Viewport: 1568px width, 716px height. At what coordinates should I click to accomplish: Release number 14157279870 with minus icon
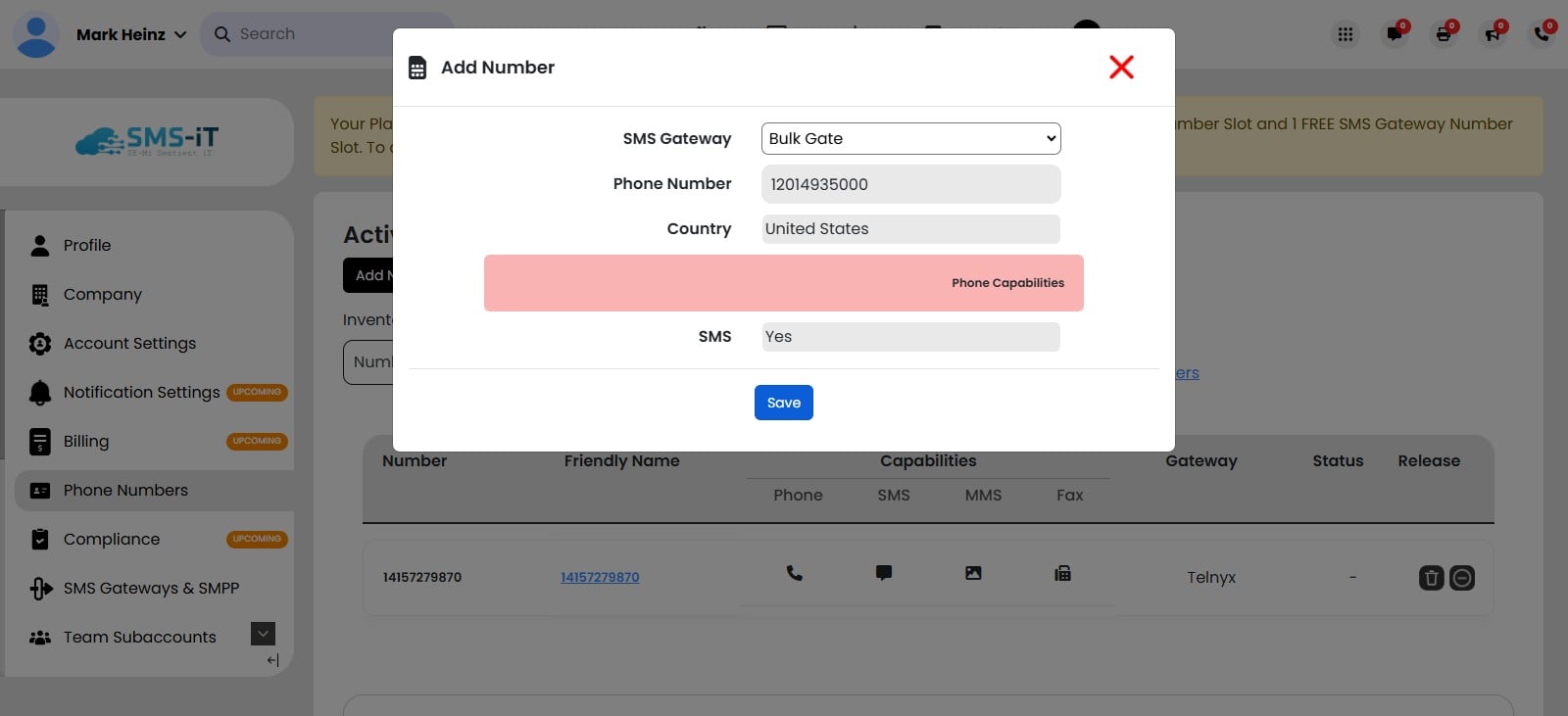click(x=1462, y=578)
